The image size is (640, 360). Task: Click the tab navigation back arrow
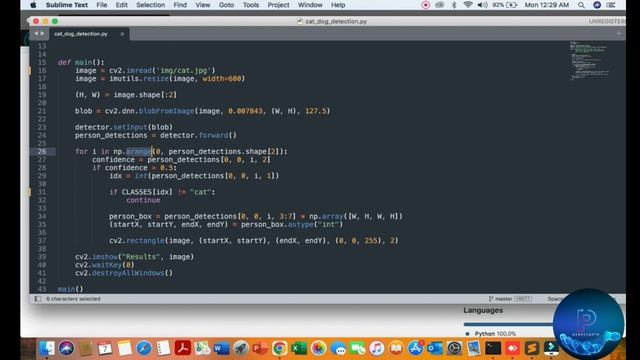(x=36, y=33)
